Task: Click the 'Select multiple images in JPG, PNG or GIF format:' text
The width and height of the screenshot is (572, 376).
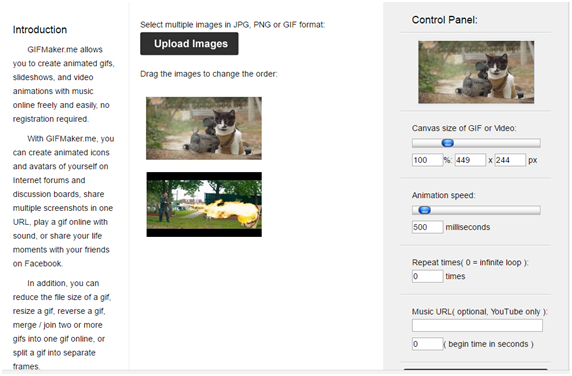Action: pos(232,25)
